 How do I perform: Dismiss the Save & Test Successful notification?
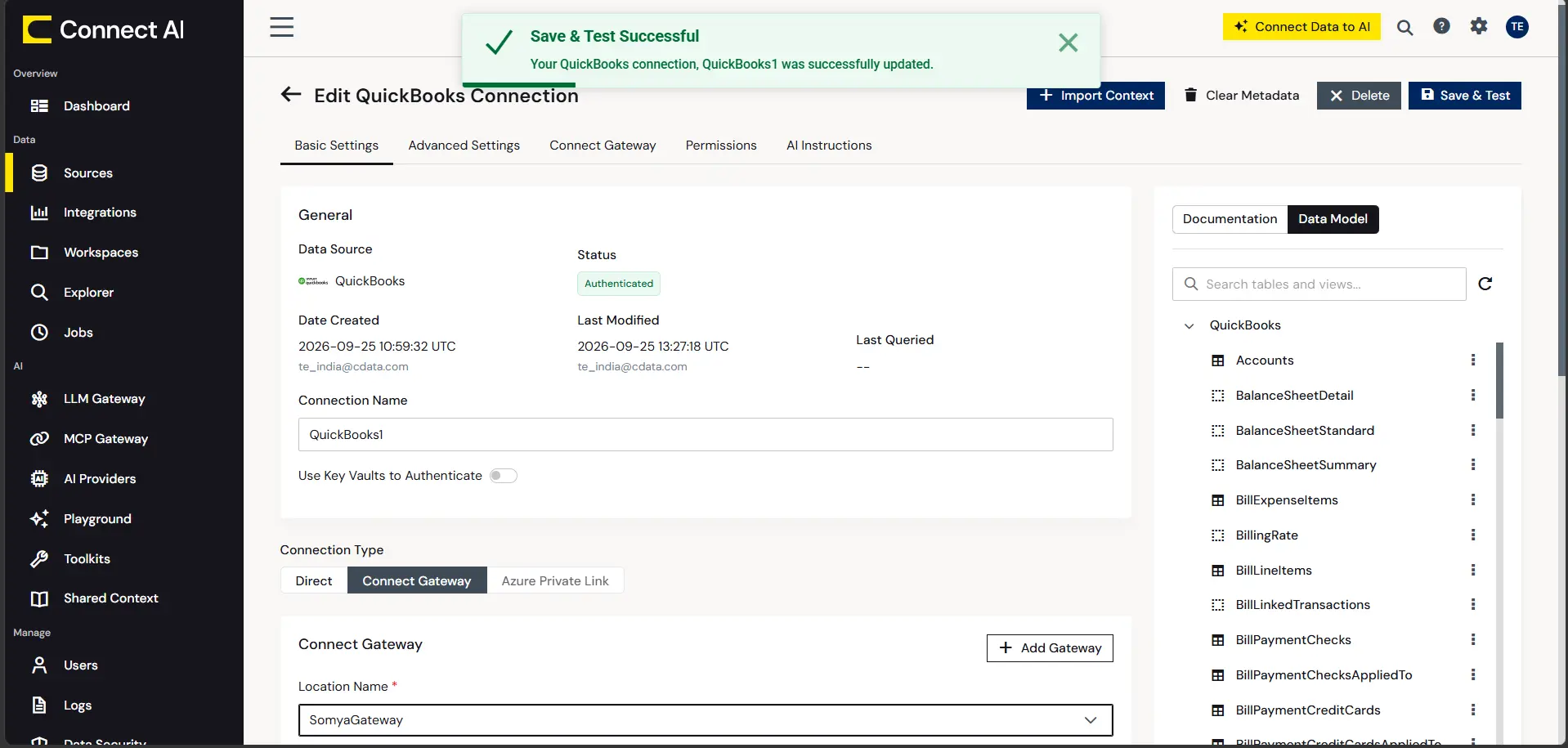point(1068,43)
